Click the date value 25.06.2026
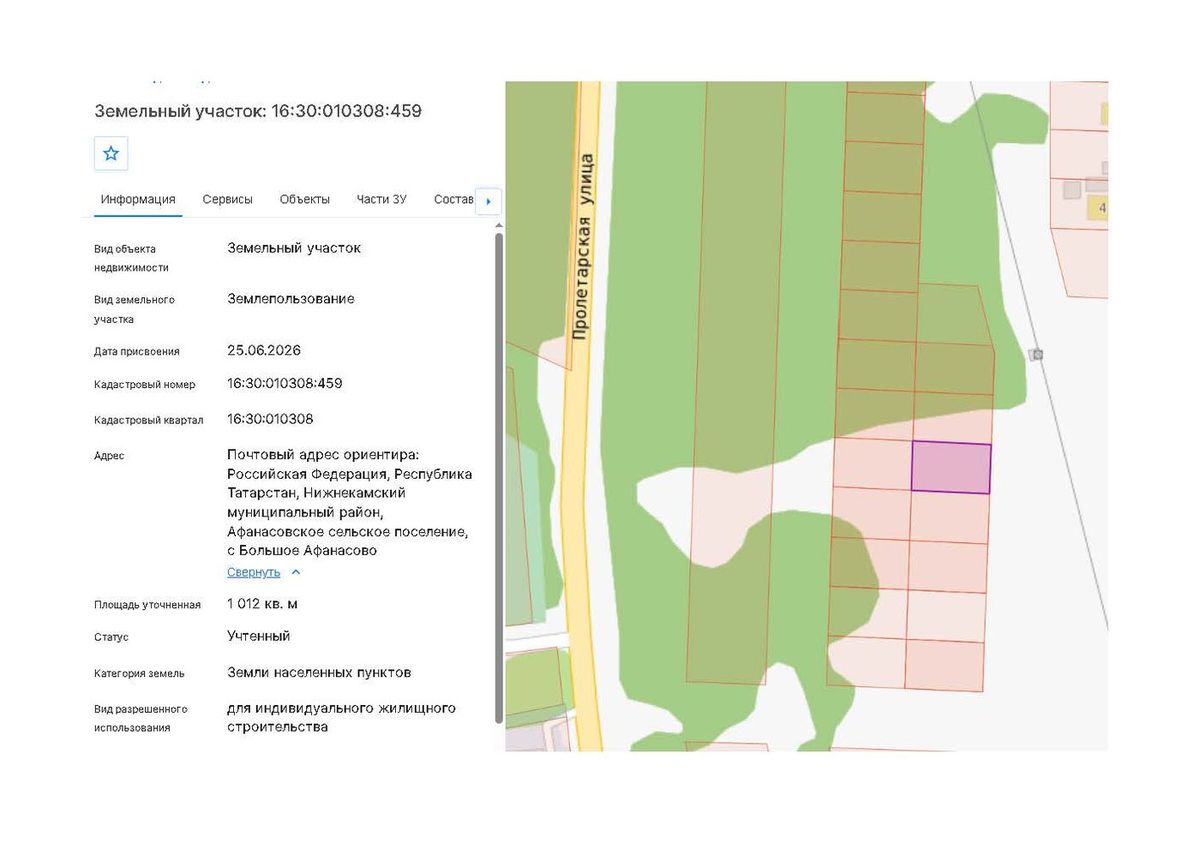 264,350
